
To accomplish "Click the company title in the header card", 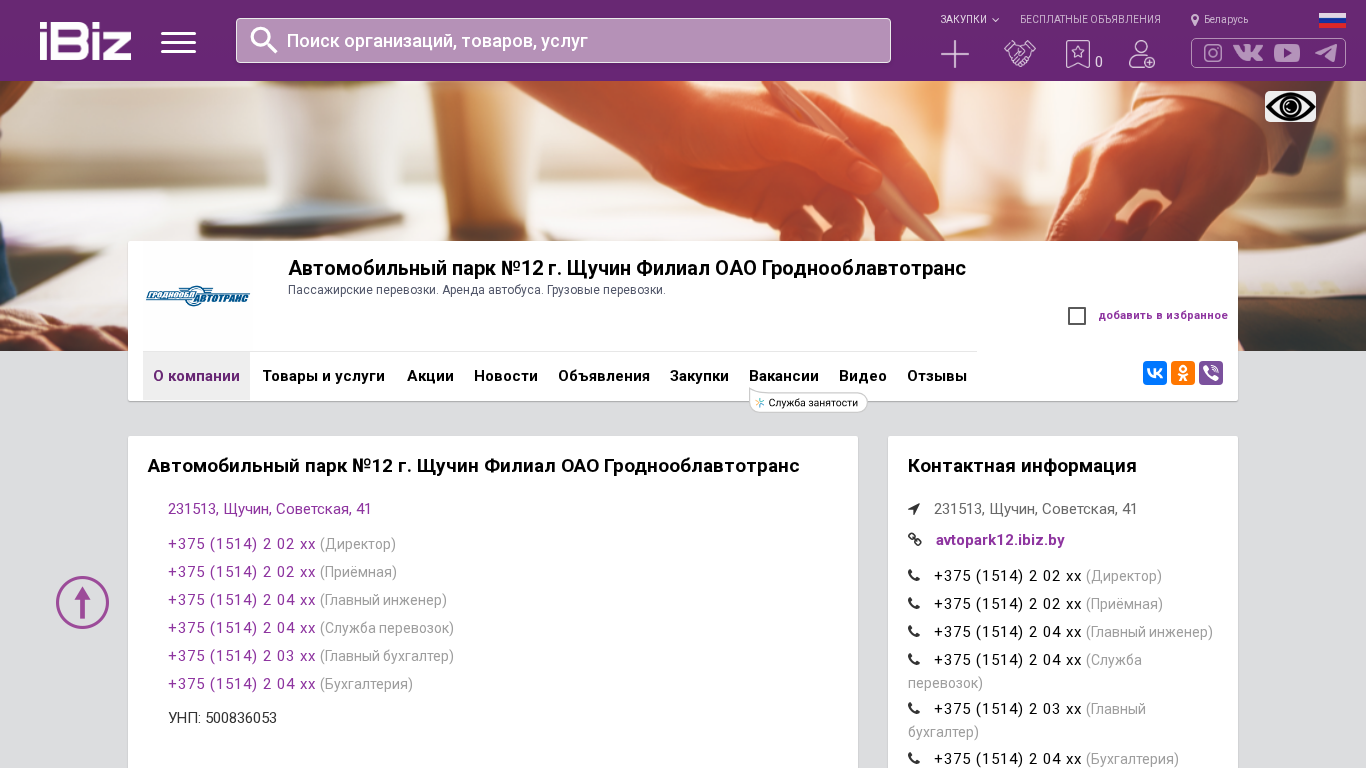I will pos(627,268).
